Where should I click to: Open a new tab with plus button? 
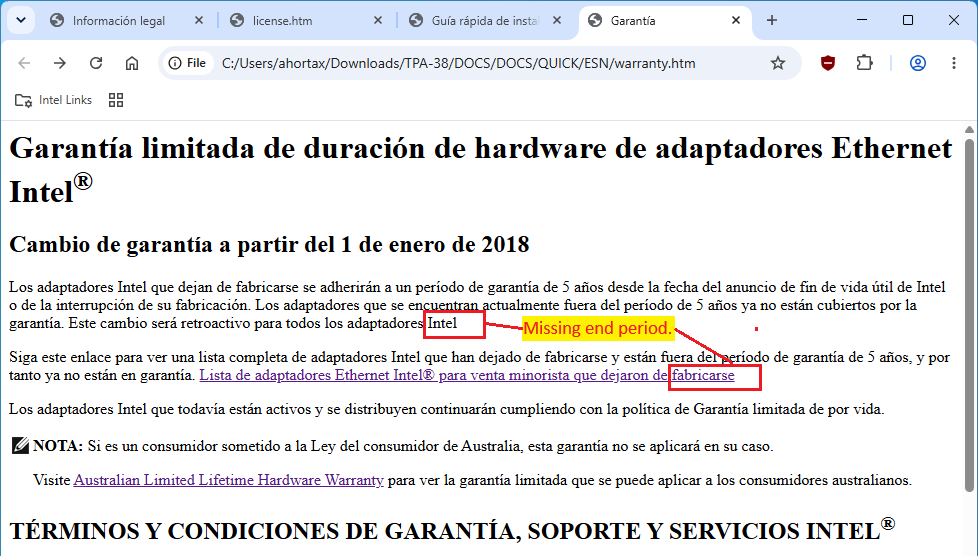click(772, 21)
